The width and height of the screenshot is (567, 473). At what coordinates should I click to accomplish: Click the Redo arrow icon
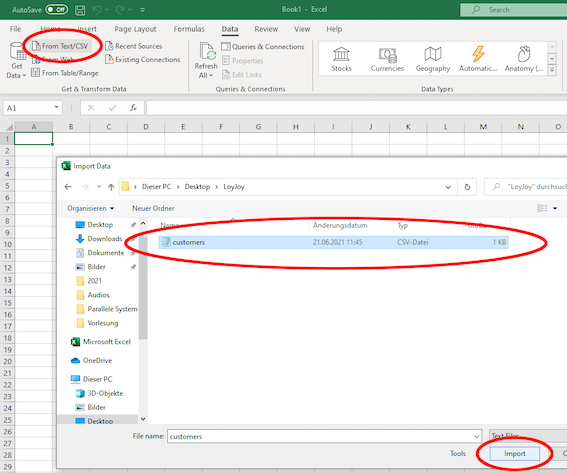tap(120, 10)
